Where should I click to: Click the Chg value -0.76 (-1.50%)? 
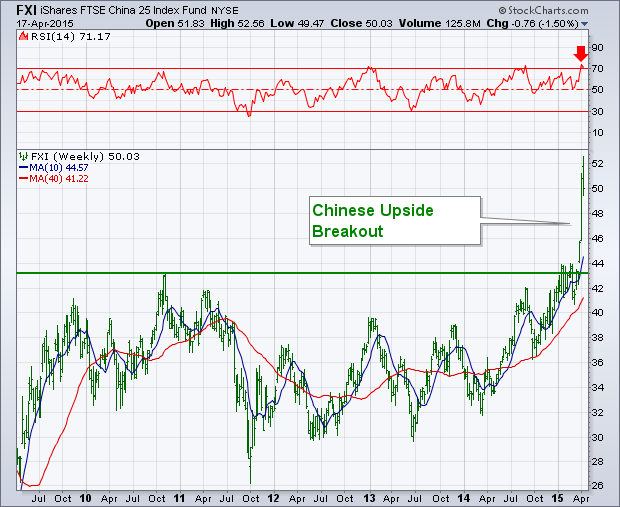[x=545, y=24]
